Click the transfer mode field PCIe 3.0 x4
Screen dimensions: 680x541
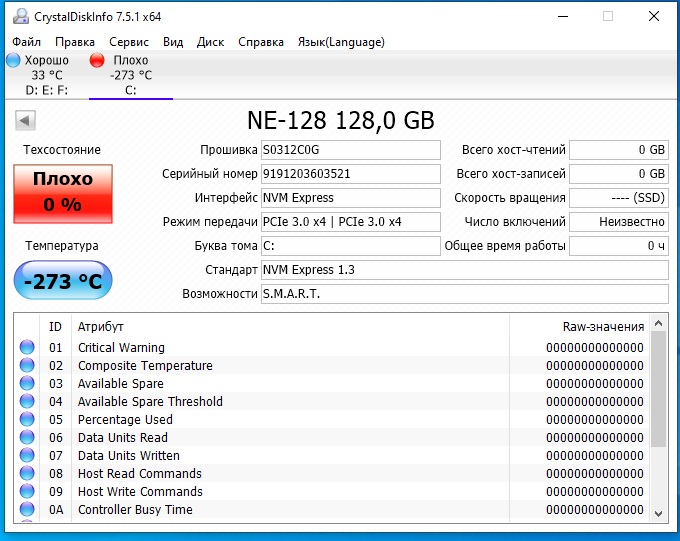(x=350, y=222)
